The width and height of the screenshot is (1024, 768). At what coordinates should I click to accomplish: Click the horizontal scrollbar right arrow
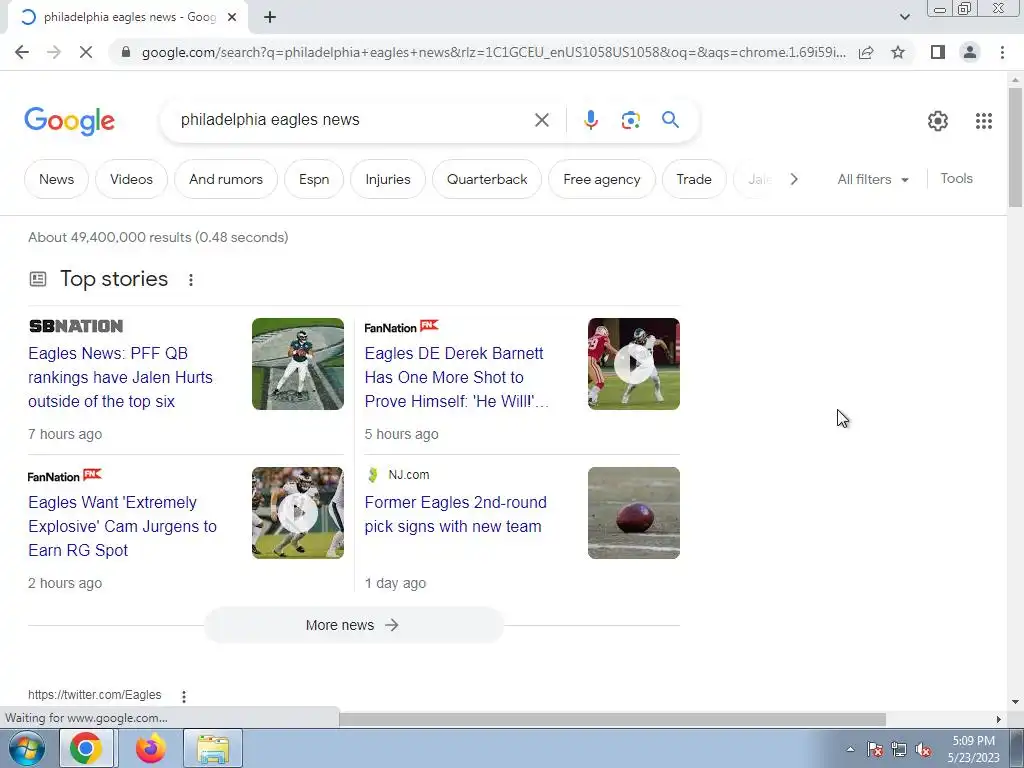pos(998,719)
